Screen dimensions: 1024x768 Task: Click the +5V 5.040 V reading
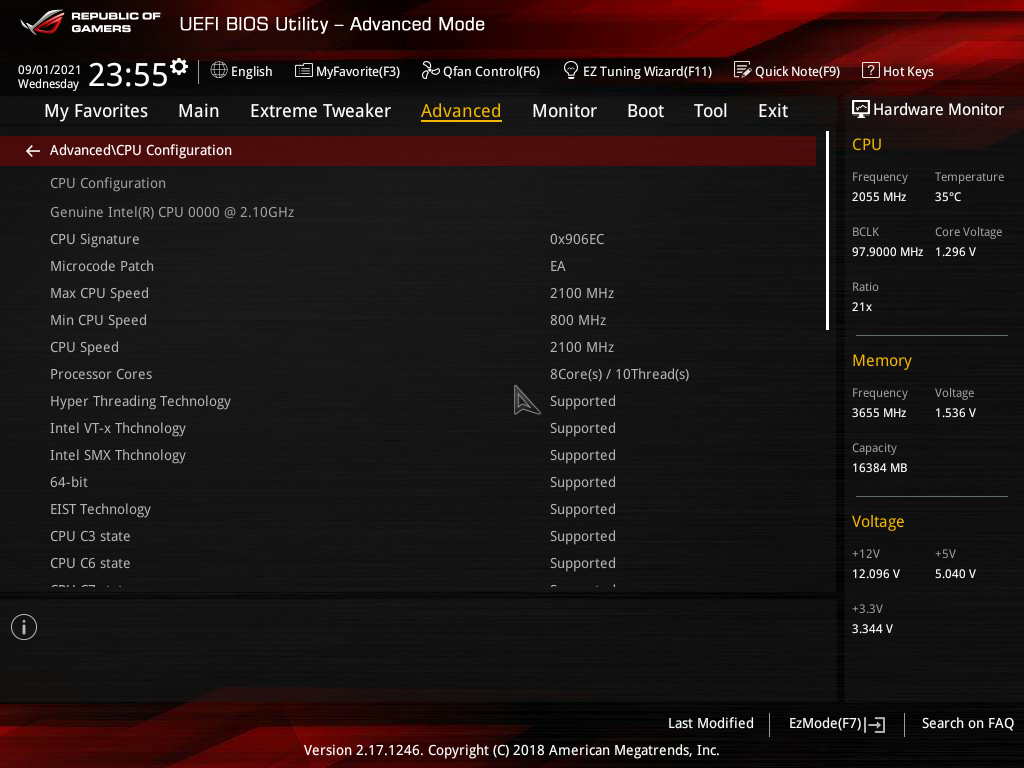click(x=955, y=573)
